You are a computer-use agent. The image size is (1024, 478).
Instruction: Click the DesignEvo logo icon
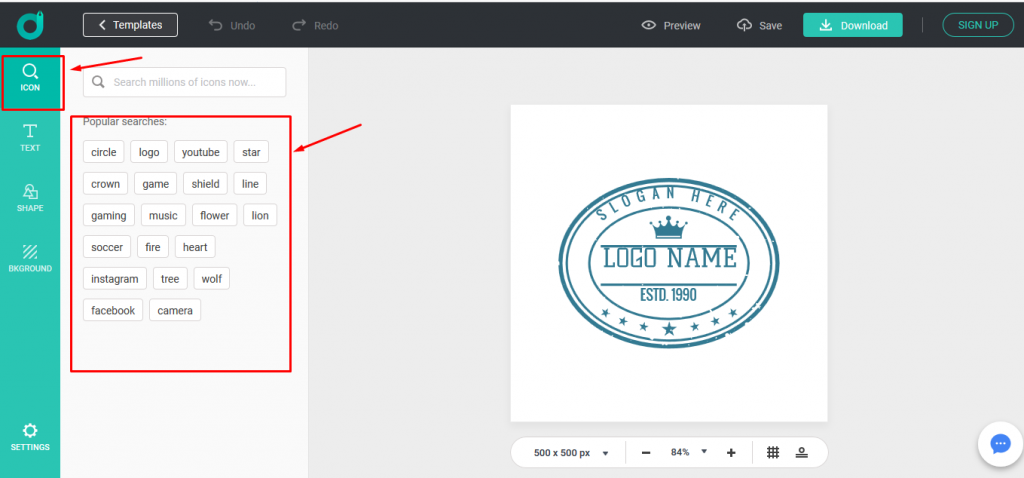(x=30, y=25)
